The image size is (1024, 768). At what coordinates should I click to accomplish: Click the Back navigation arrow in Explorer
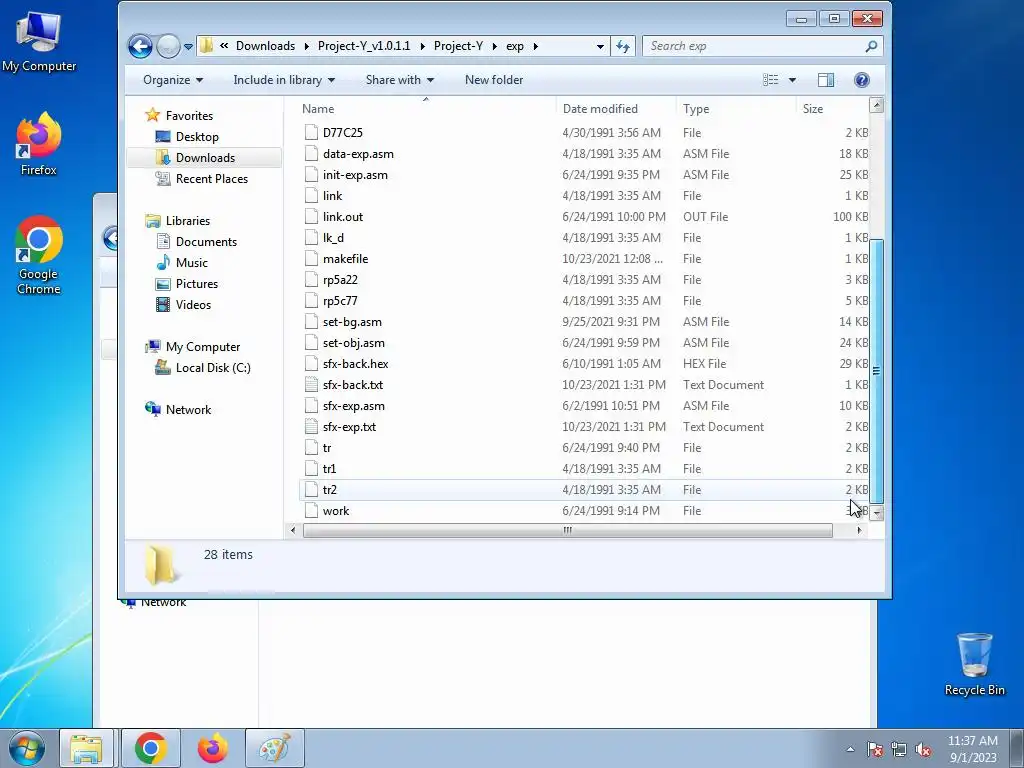click(x=140, y=46)
